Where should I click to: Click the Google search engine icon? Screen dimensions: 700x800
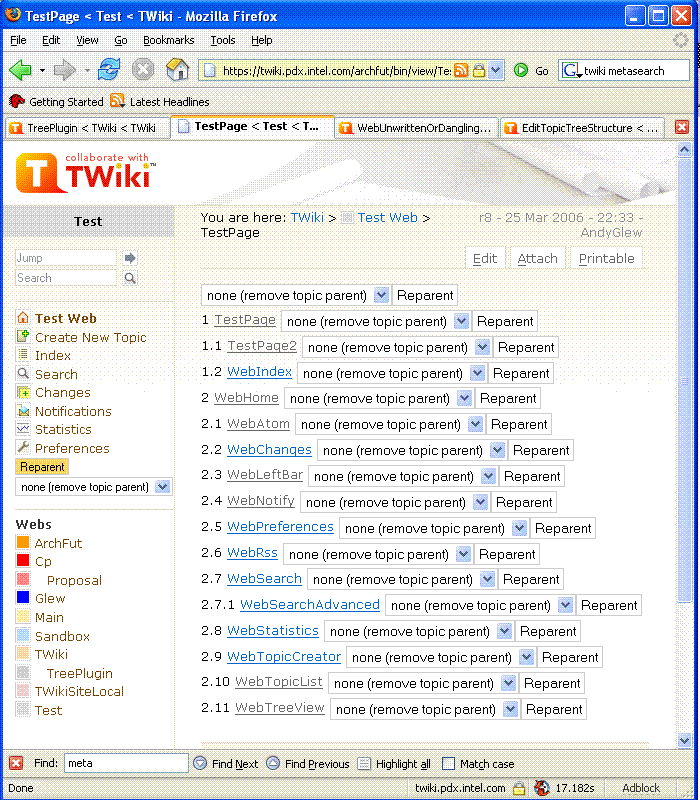[x=571, y=70]
